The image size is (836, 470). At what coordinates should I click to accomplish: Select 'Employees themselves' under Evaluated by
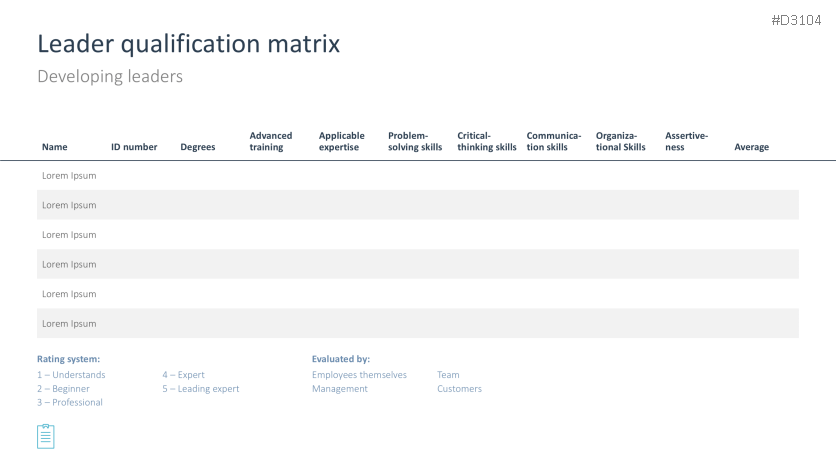click(360, 375)
